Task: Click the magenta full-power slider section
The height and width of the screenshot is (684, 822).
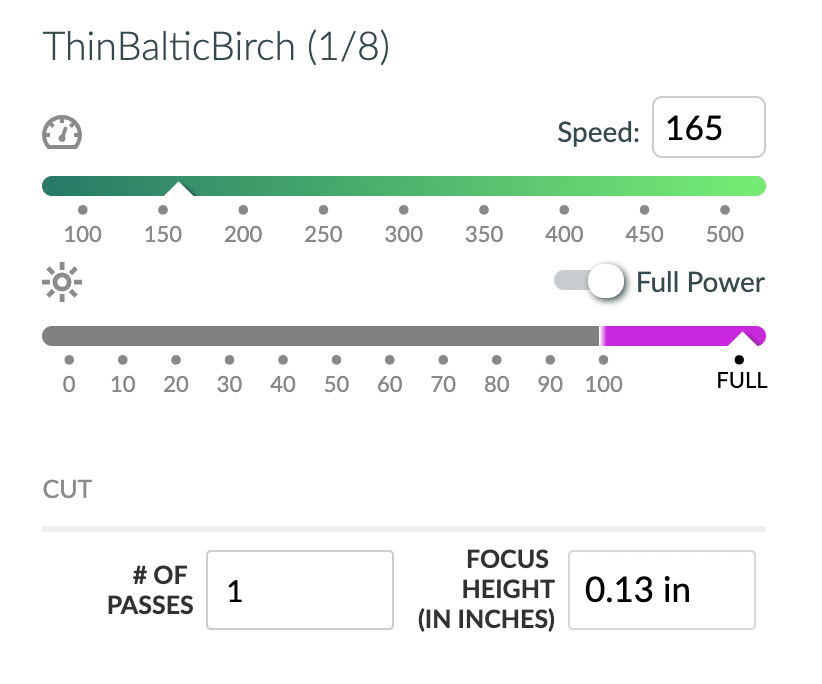Action: click(683, 336)
